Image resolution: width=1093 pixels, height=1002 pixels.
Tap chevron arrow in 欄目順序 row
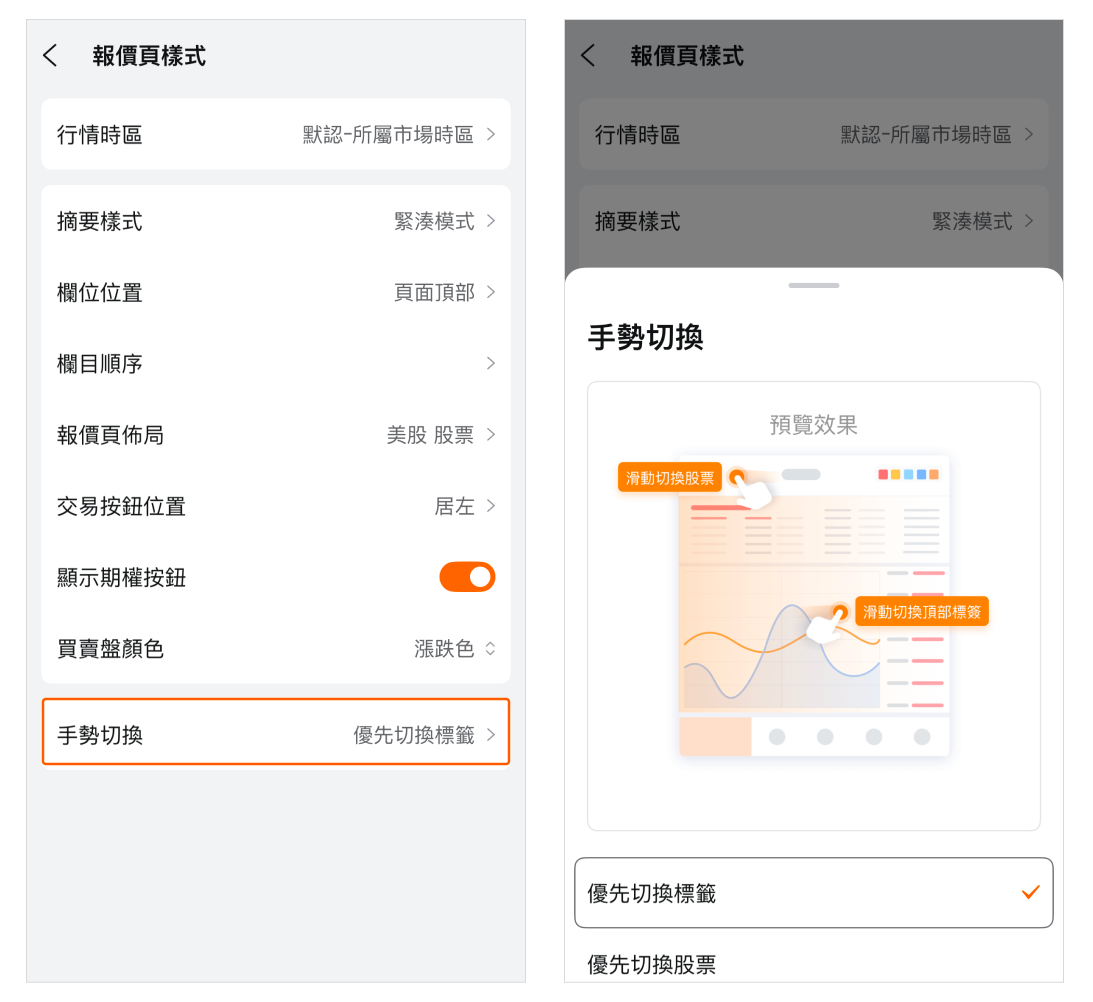pos(490,364)
